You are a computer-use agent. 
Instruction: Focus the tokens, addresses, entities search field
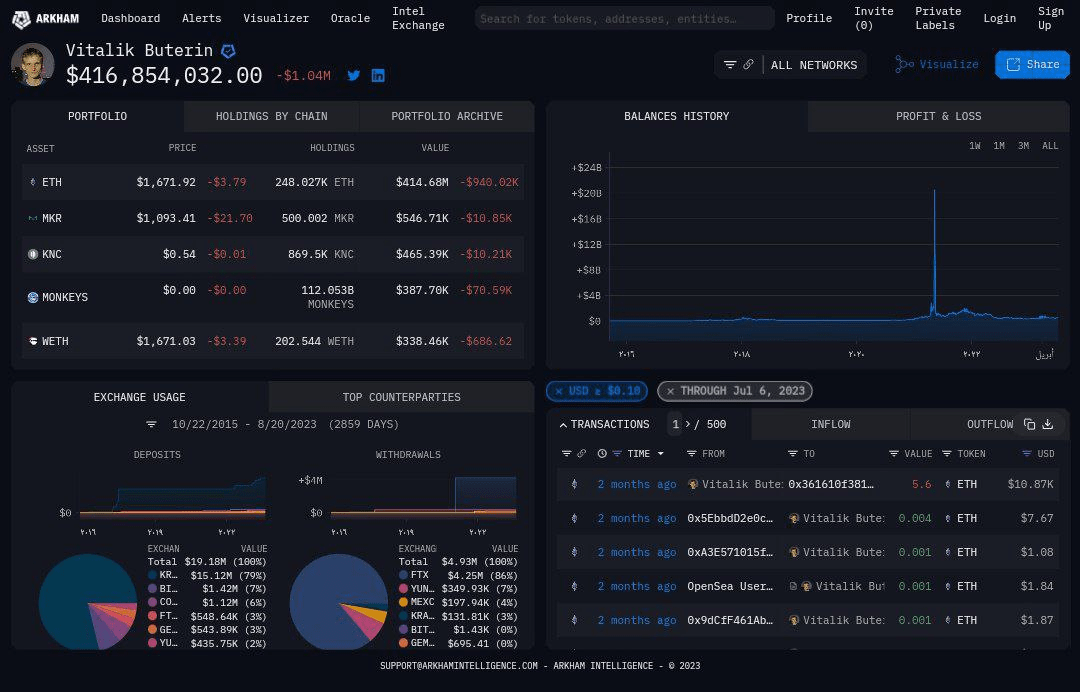(625, 19)
